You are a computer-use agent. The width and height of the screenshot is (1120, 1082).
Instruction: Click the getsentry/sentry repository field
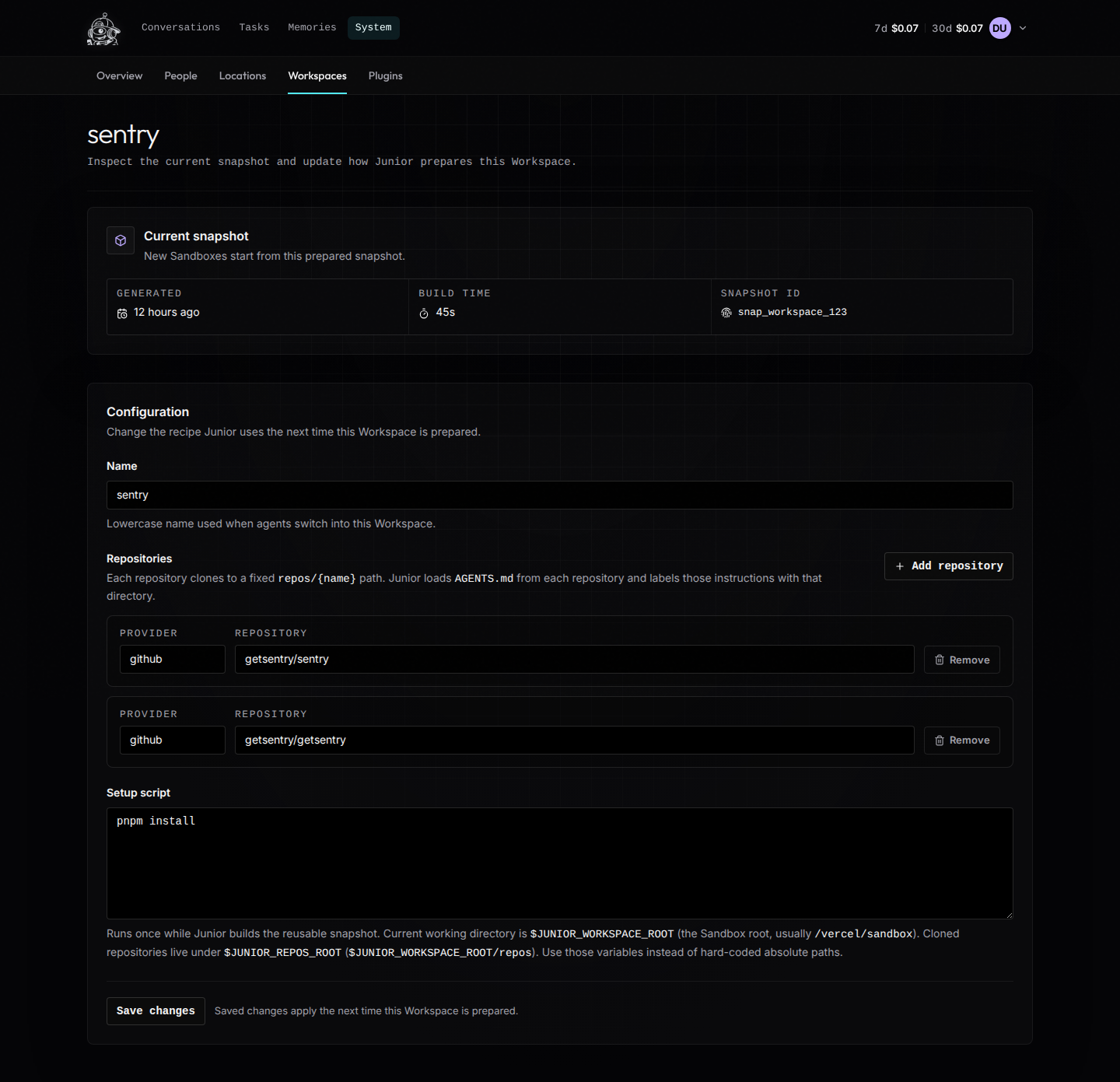coord(575,660)
